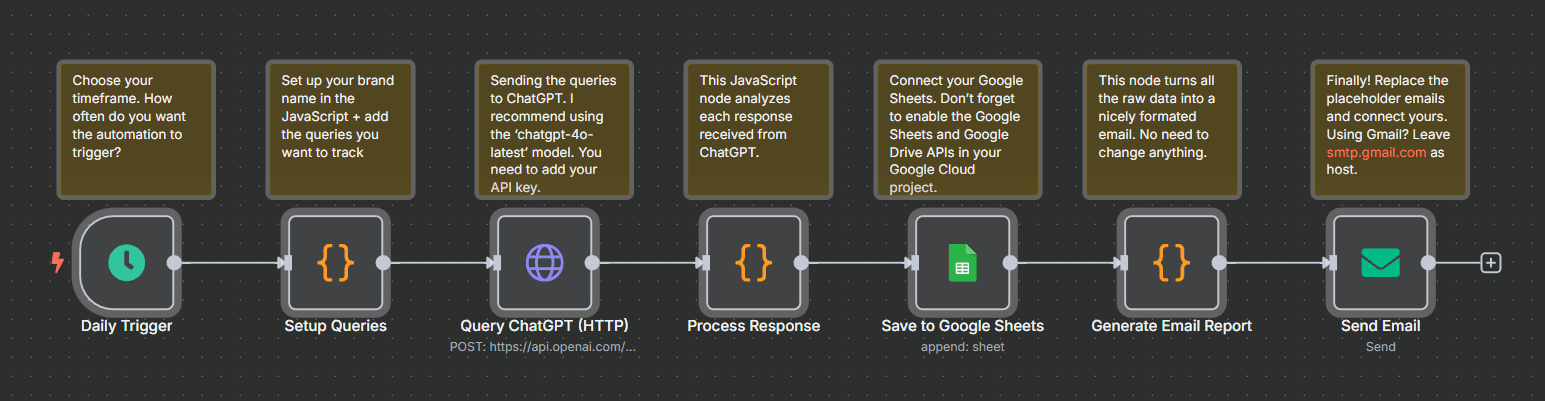Click the Generate Email Report input connector
The image size is (1545, 401).
point(1123,263)
